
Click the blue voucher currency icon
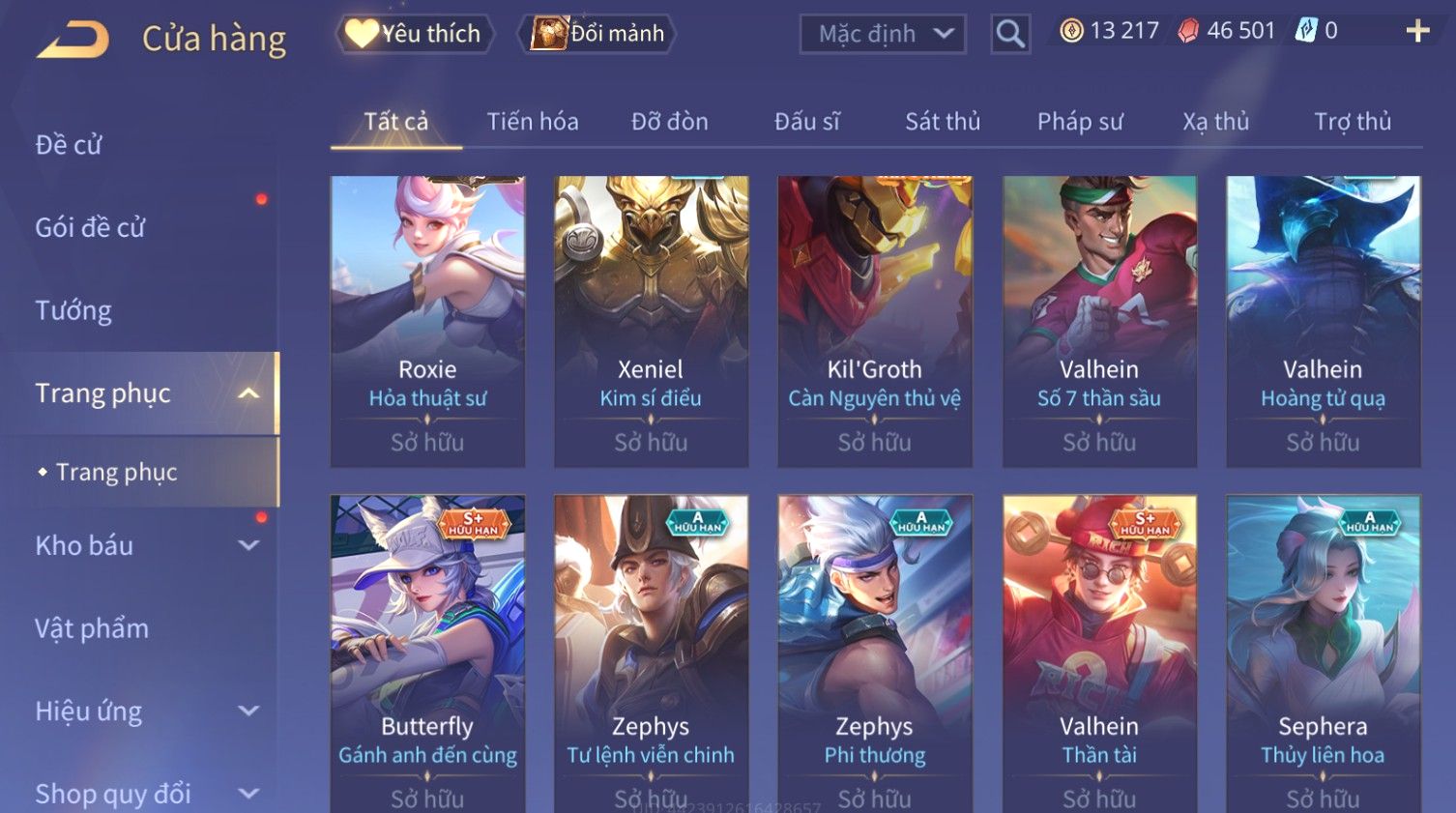tap(1305, 31)
